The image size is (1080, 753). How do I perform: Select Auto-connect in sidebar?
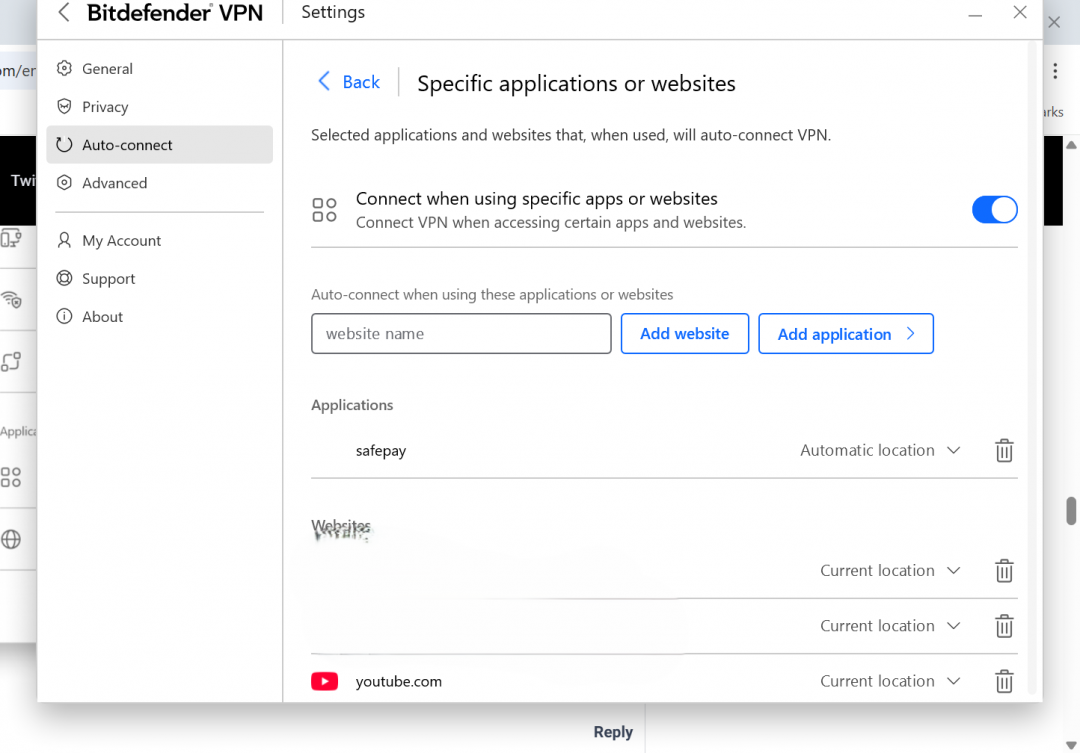(x=160, y=145)
